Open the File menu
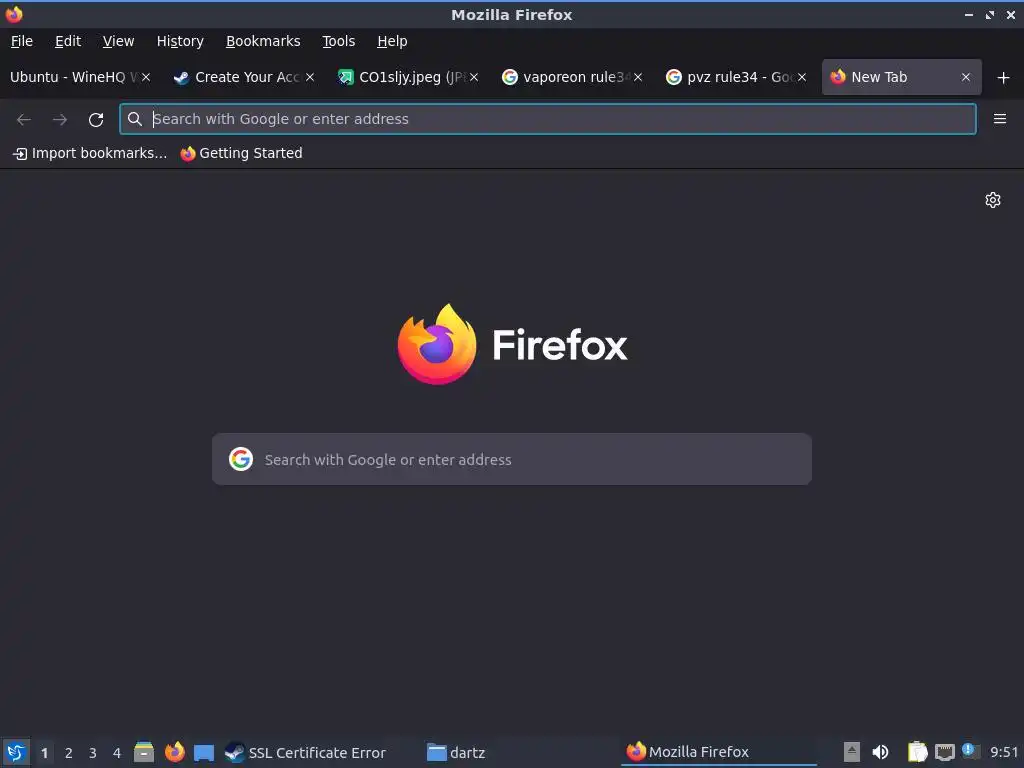Image resolution: width=1024 pixels, height=768 pixels. click(22, 41)
